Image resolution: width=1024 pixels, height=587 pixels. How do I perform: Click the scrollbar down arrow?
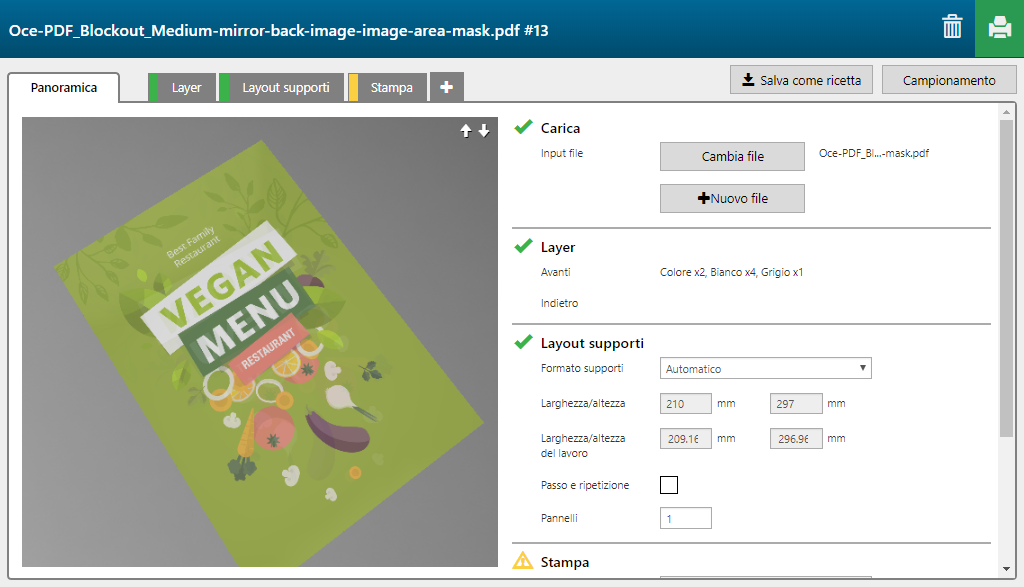pos(1006,569)
